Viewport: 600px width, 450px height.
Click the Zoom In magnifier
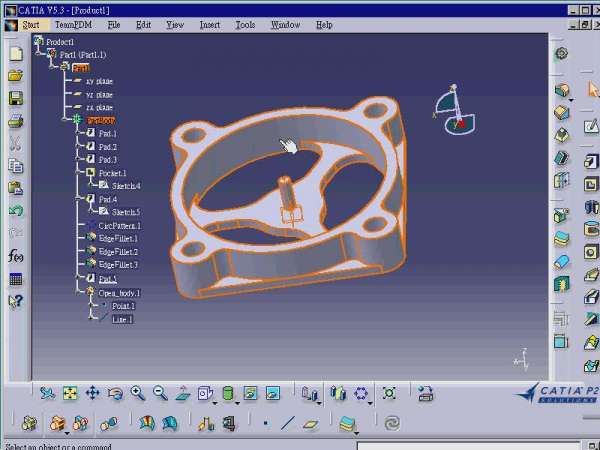pos(137,393)
